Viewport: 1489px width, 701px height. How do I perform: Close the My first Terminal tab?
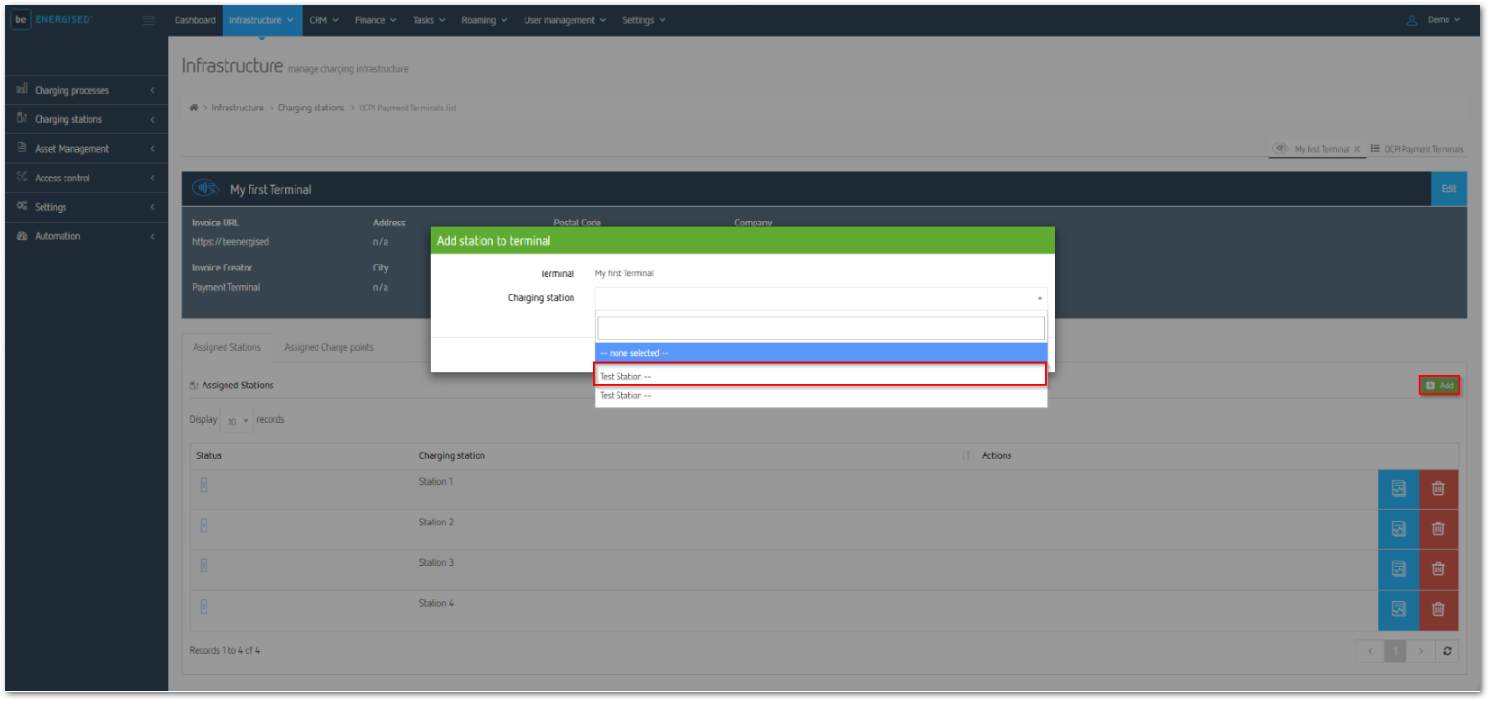coord(1357,149)
